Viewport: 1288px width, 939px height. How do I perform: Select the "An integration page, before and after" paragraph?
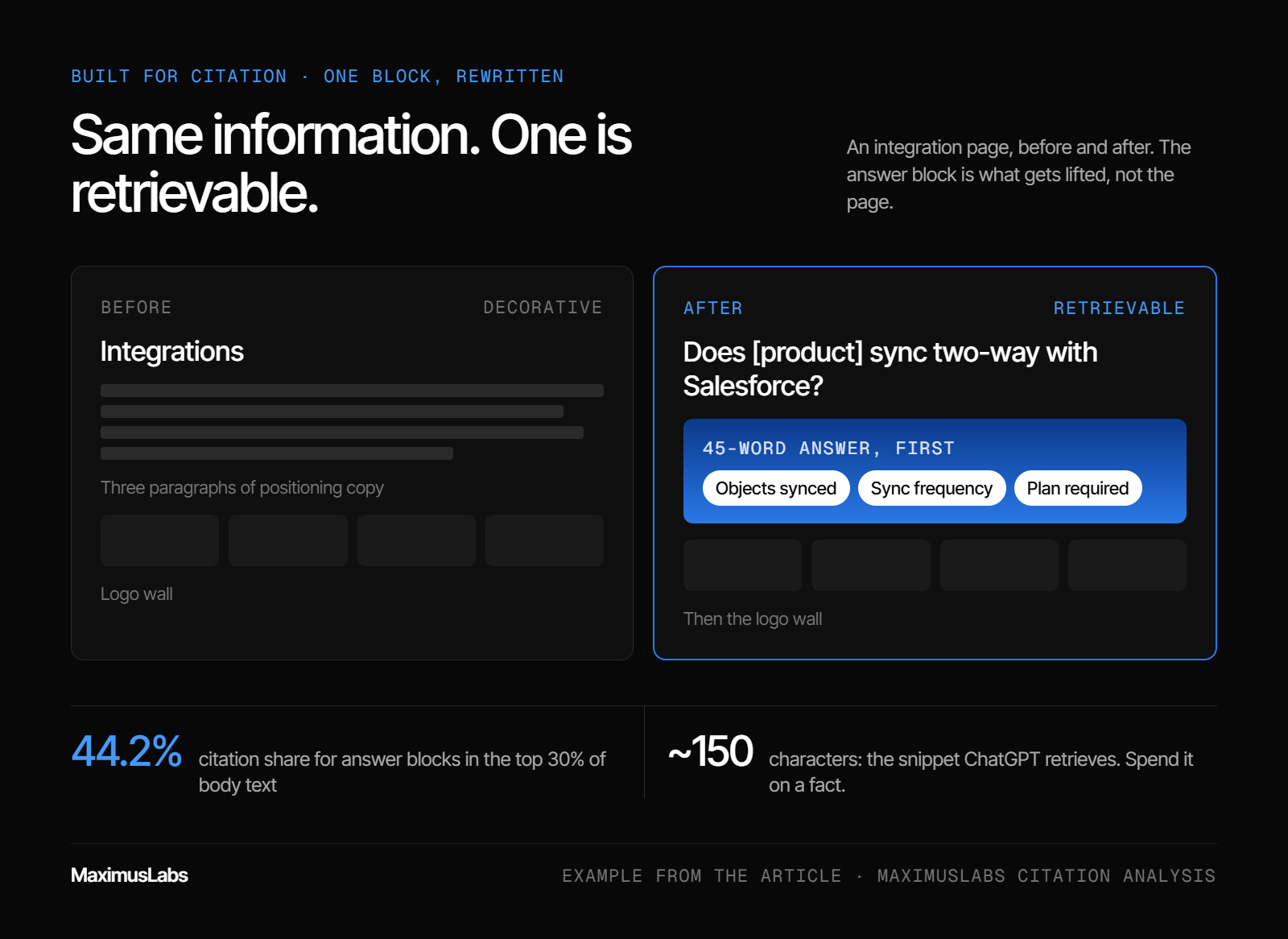click(x=1018, y=175)
